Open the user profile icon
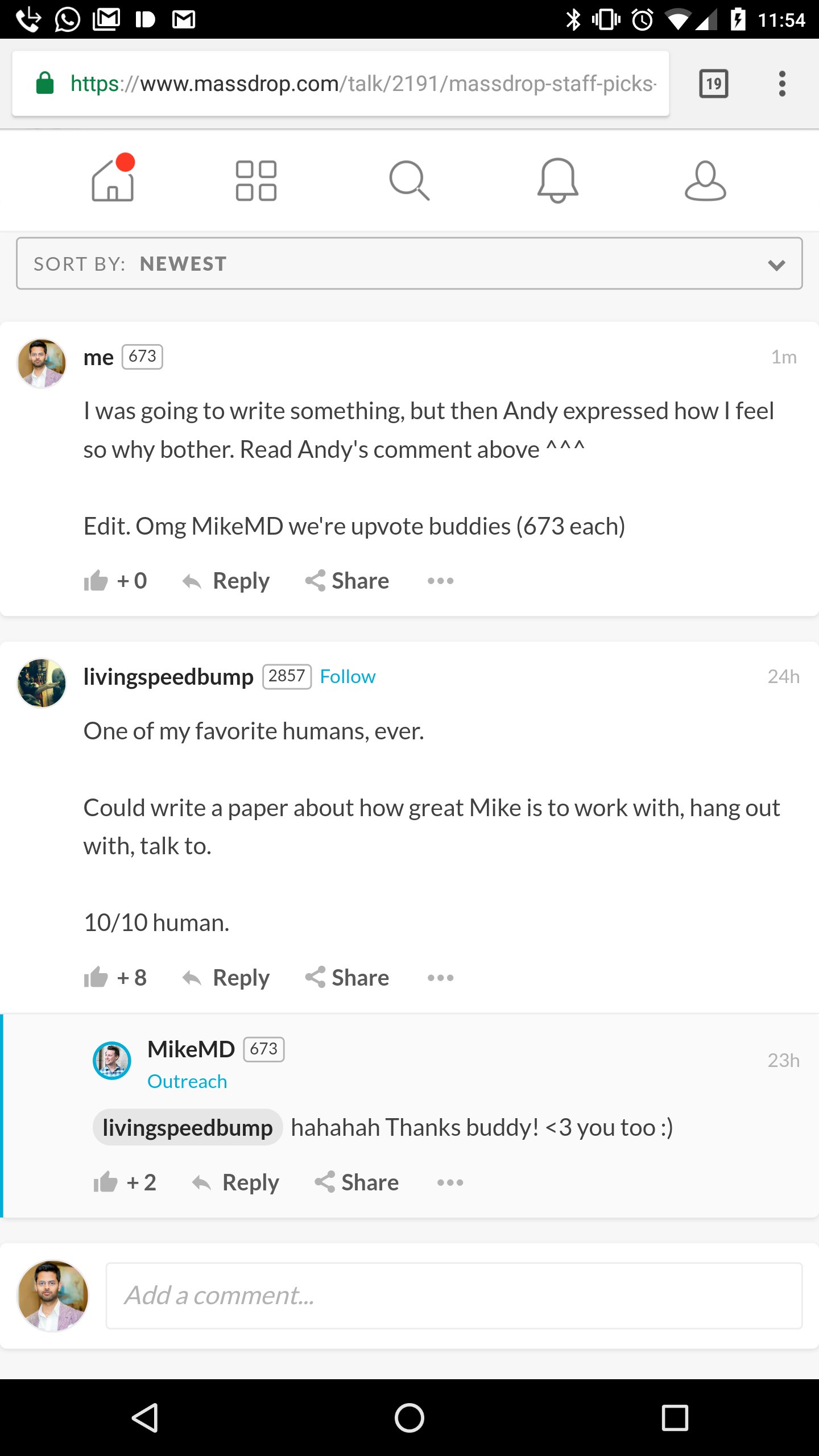 pos(705,180)
